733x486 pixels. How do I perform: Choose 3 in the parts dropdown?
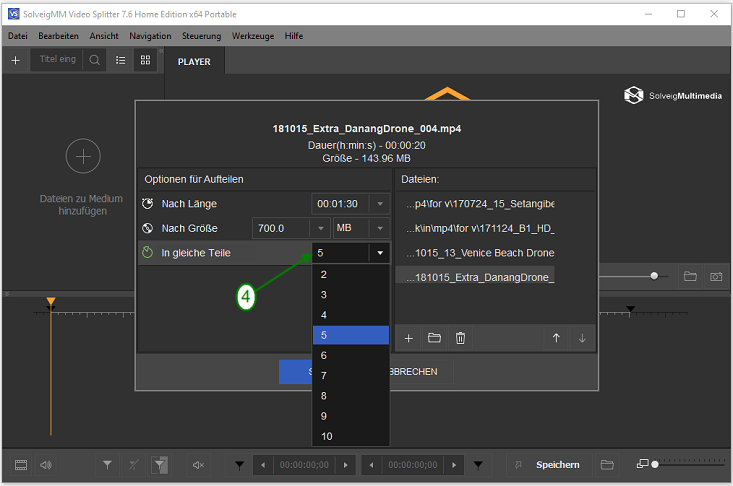pyautogui.click(x=351, y=295)
